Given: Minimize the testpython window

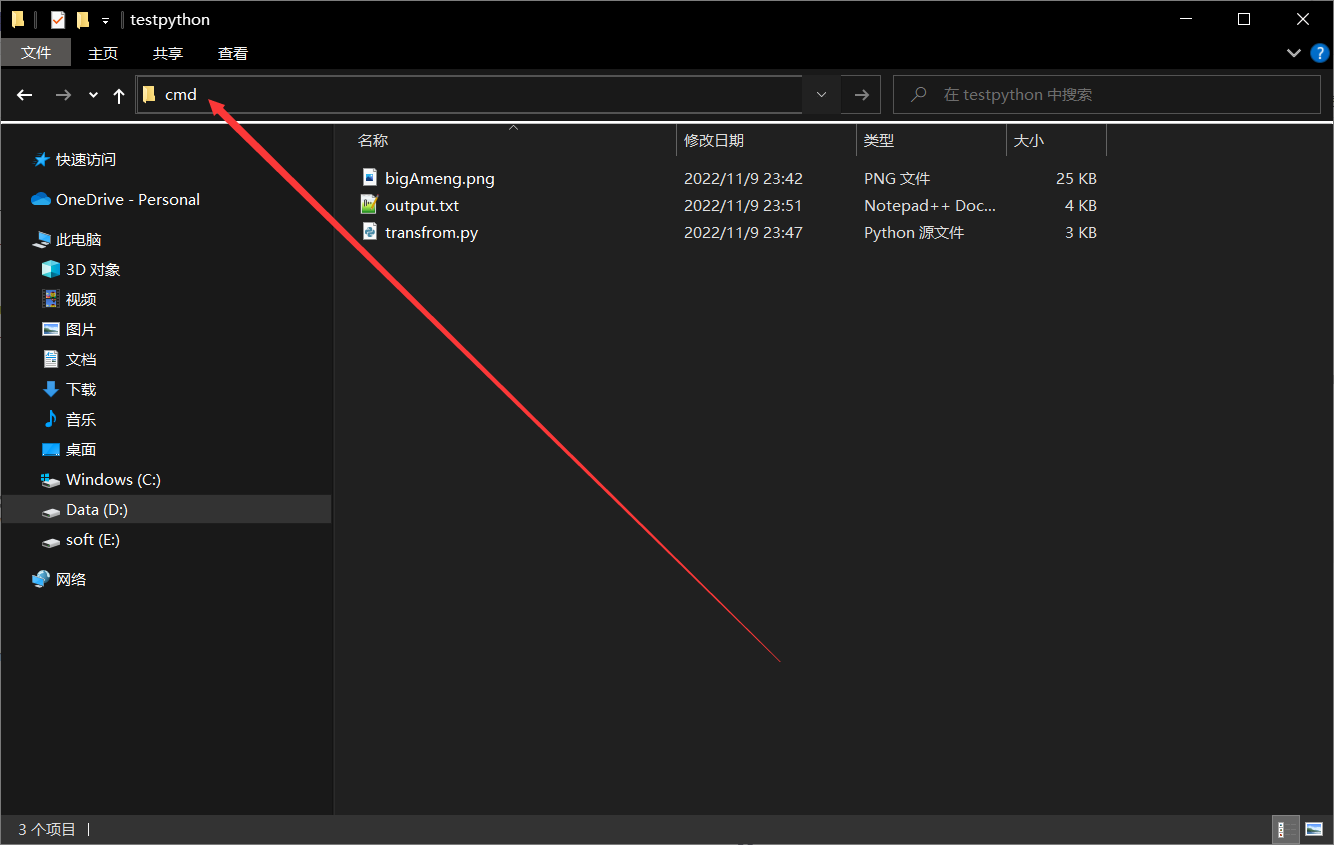Looking at the screenshot, I should point(1186,19).
